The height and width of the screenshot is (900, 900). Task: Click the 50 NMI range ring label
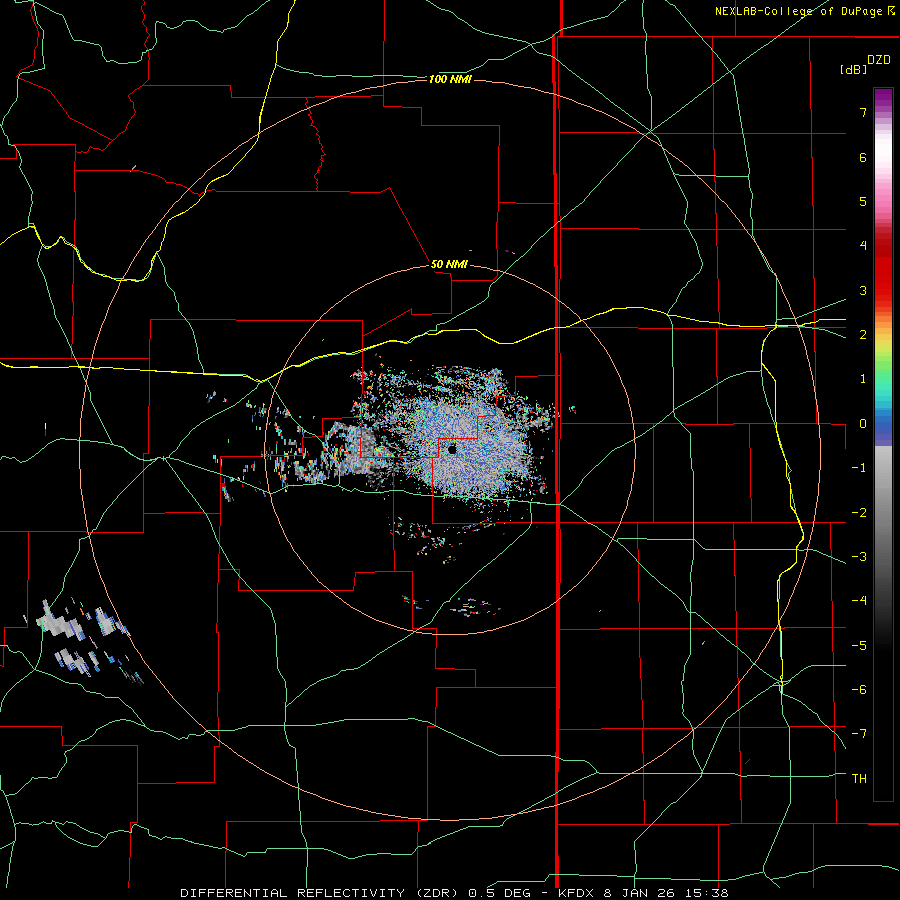coord(449,264)
